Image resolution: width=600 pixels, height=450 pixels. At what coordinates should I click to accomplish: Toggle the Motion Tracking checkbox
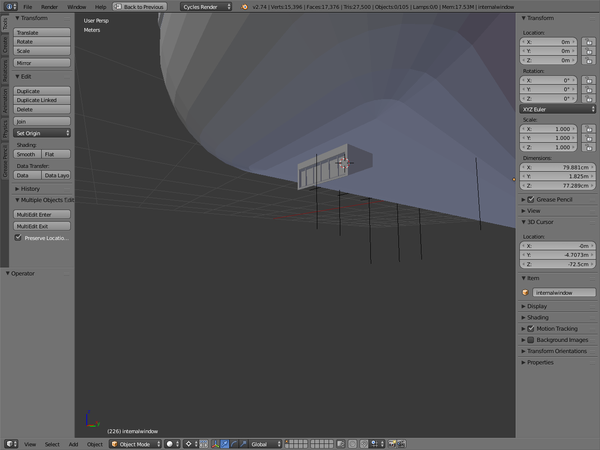click(x=529, y=328)
